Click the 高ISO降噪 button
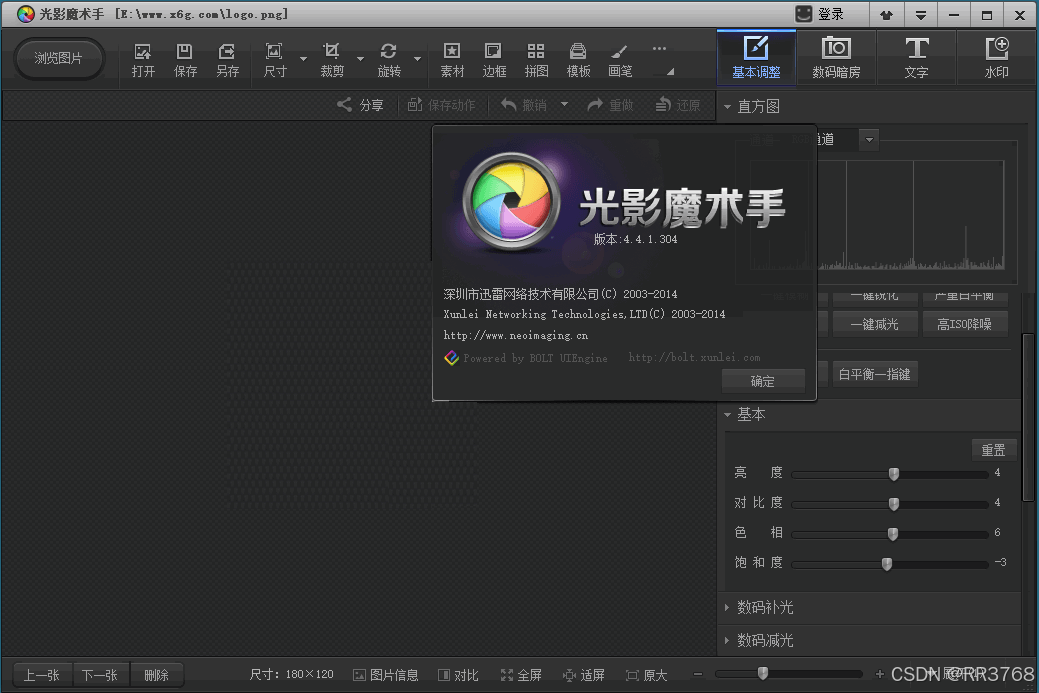1039x693 pixels. (x=965, y=324)
